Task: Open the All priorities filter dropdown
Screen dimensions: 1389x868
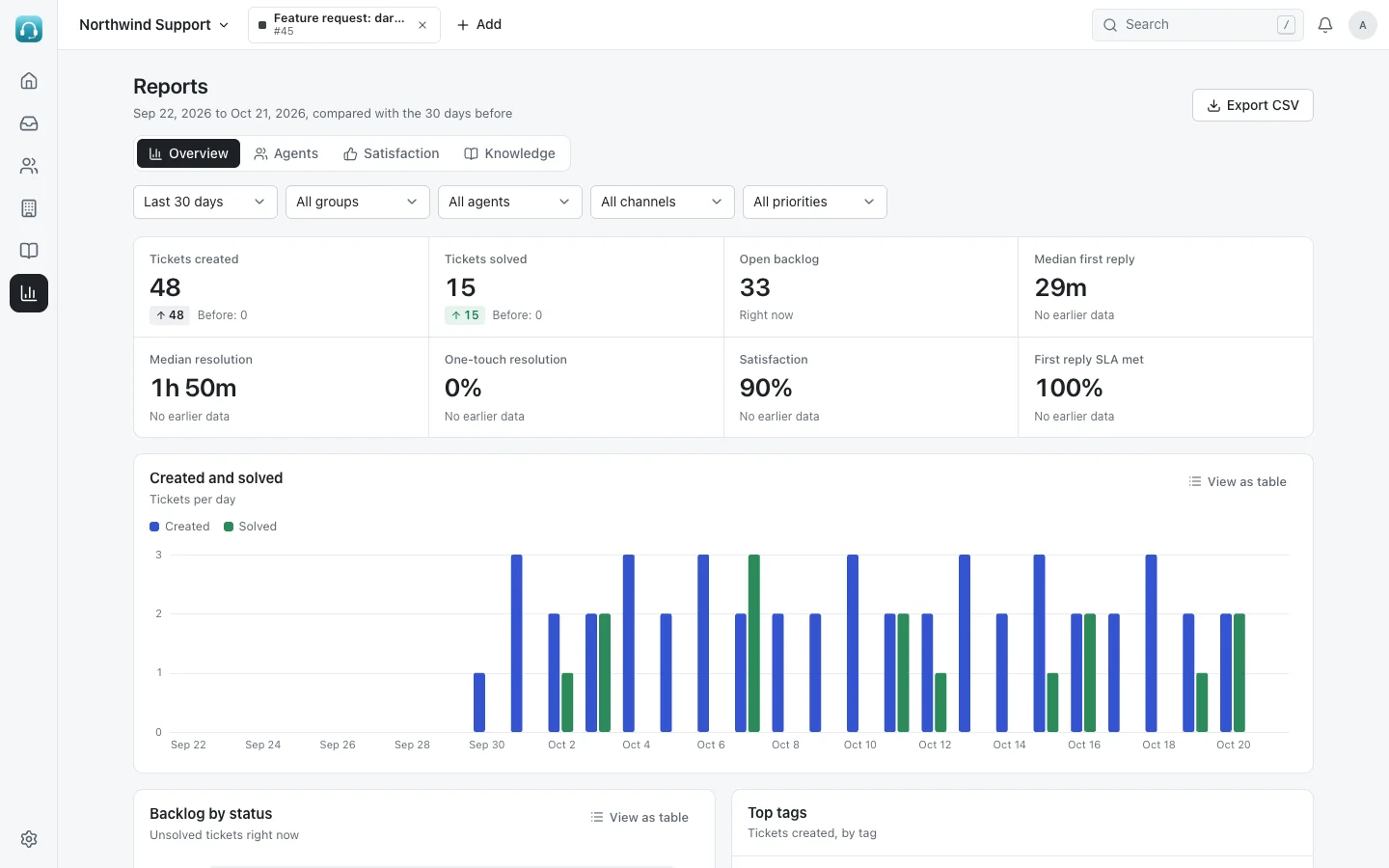Action: tap(815, 202)
